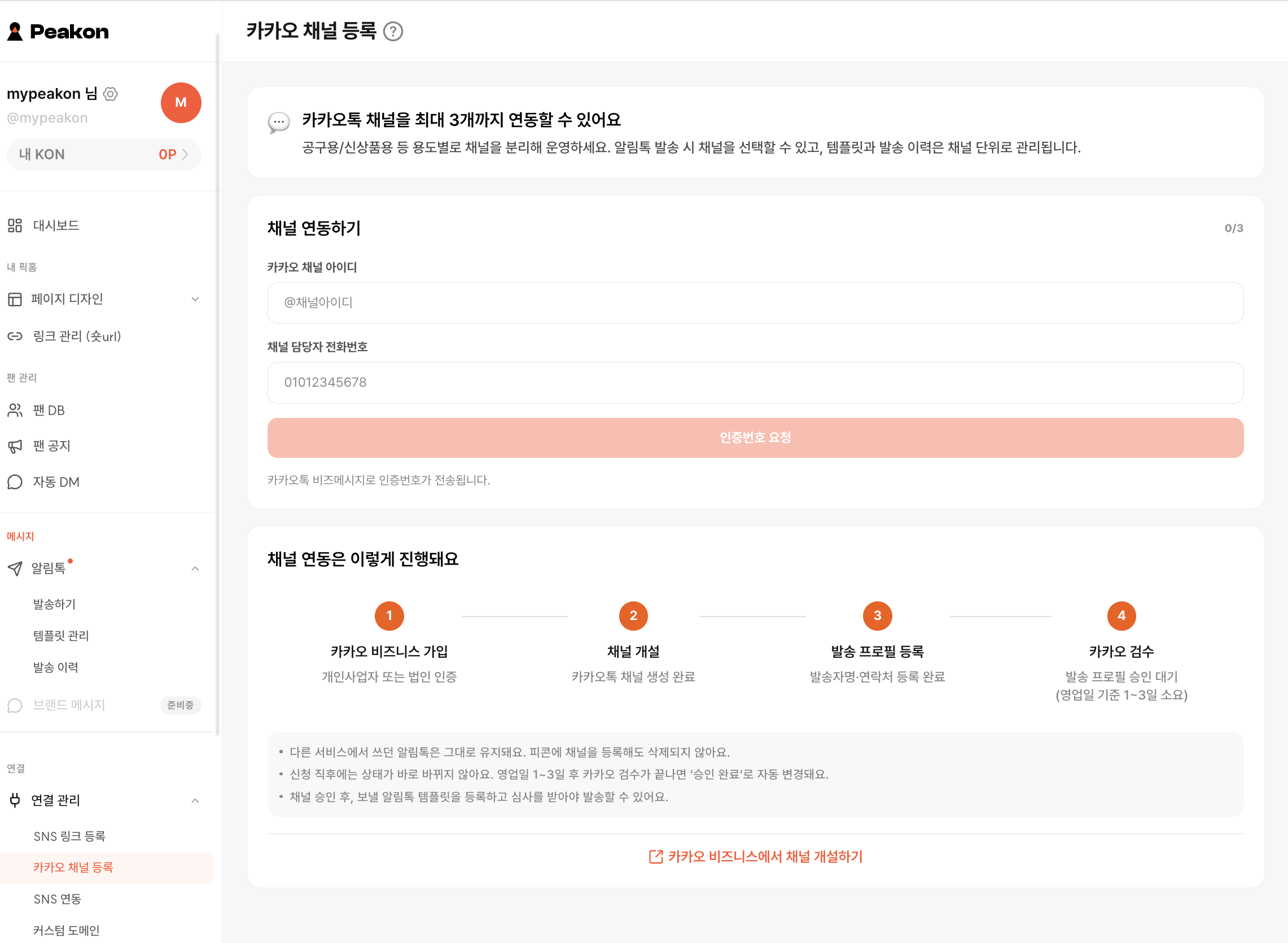Open the 내 KON points panel
This screenshot has height=943, width=1288.
click(104, 155)
